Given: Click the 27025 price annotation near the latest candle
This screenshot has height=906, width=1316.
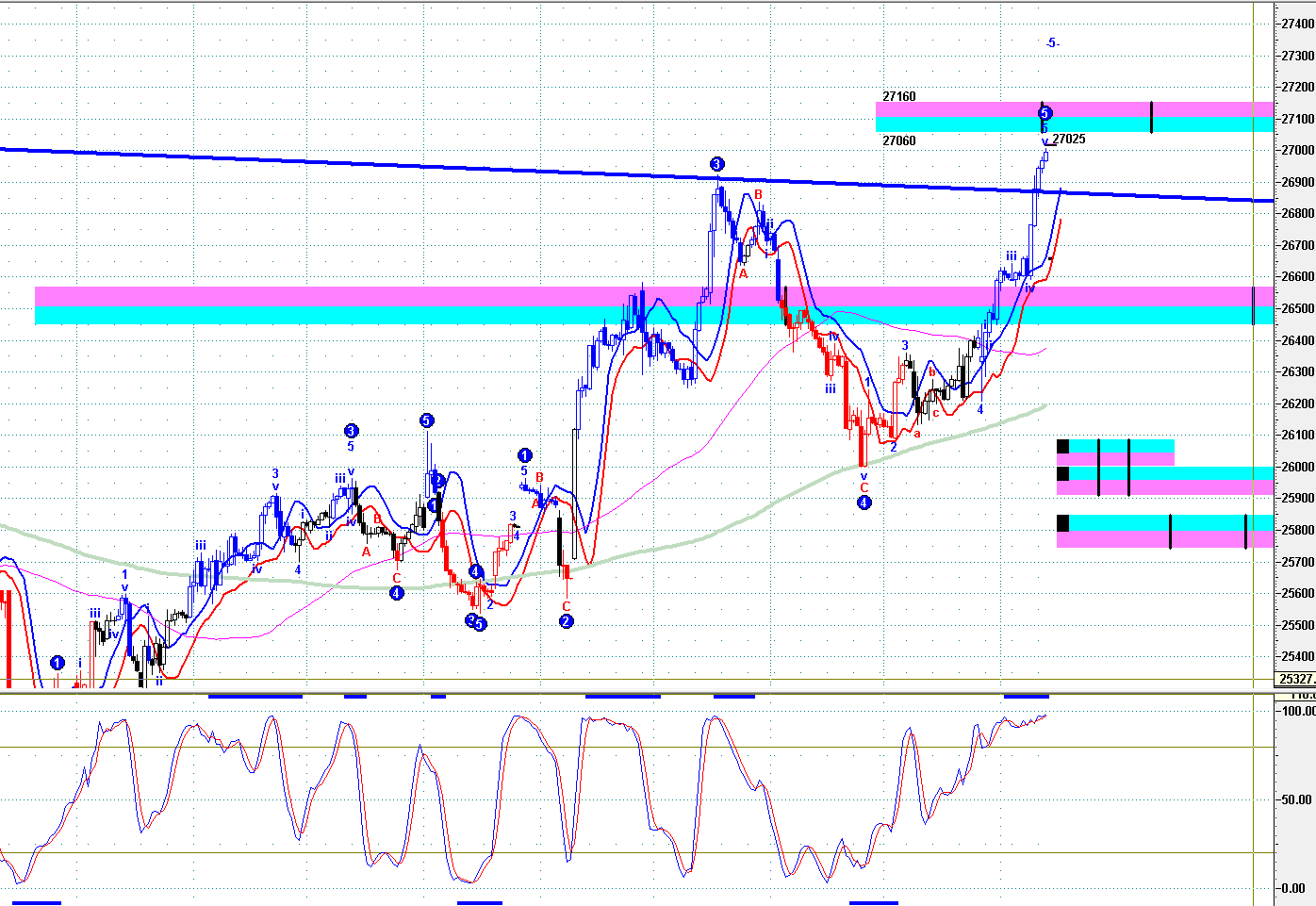Looking at the screenshot, I should 1069,140.
